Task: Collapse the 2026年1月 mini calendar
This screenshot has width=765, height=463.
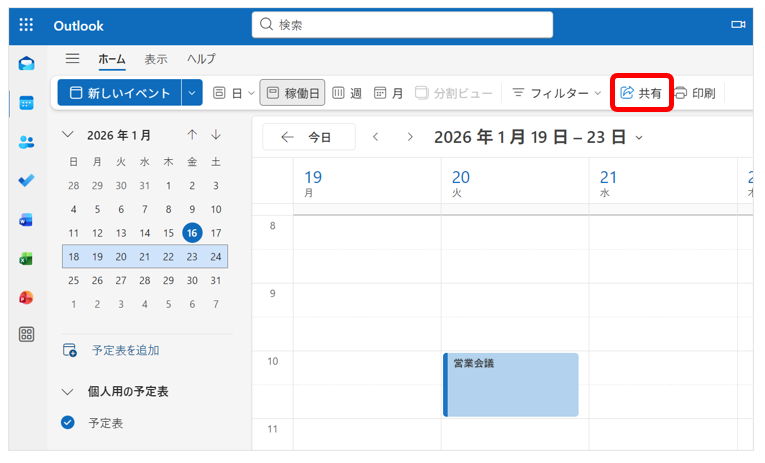Action: [x=68, y=135]
